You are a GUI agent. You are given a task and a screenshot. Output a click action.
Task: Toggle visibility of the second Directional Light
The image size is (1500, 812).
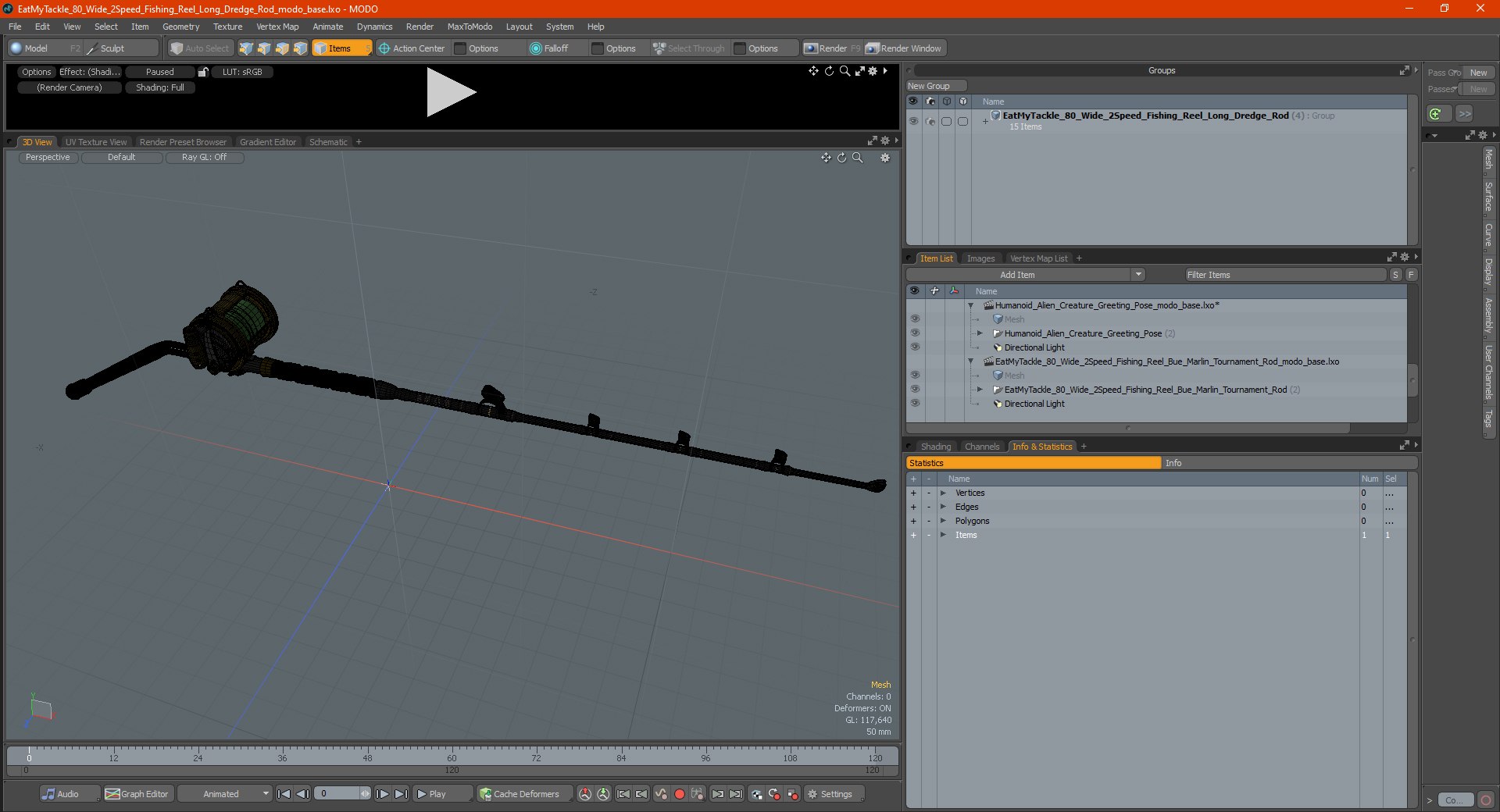coord(914,404)
